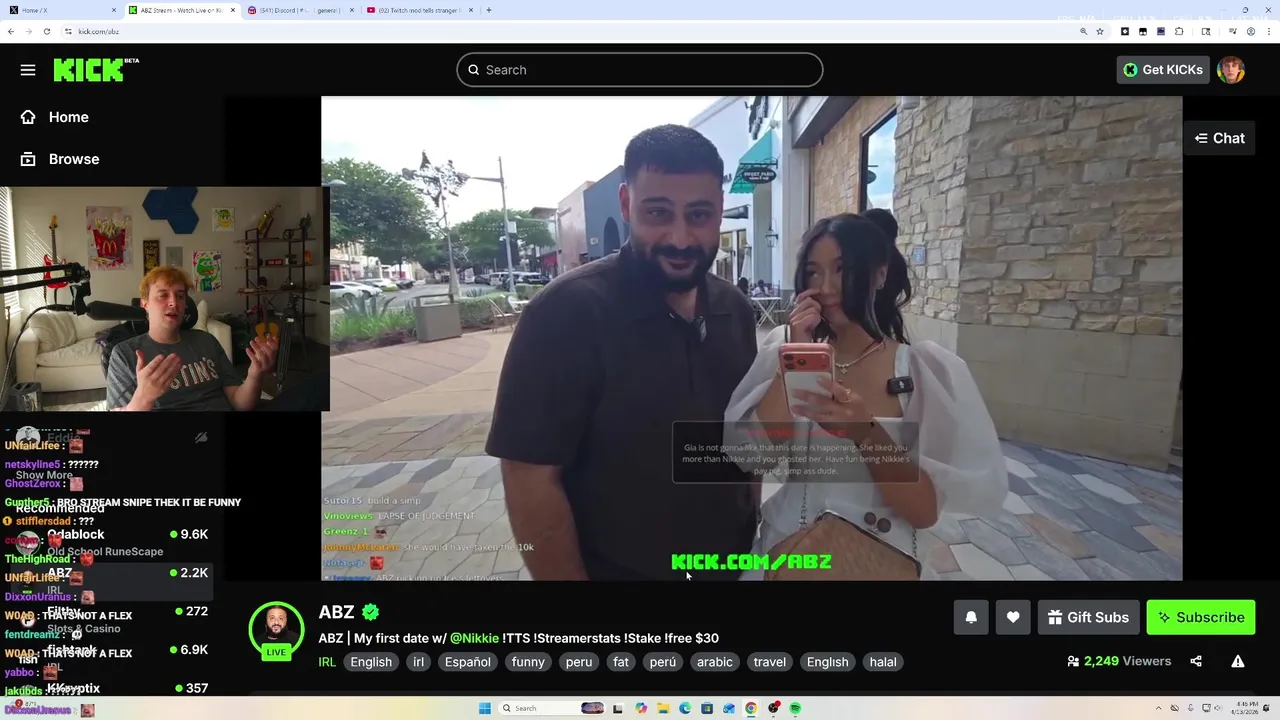Viewport: 1280px width, 720px height.
Task: Select the peru tag
Action: 579,662
